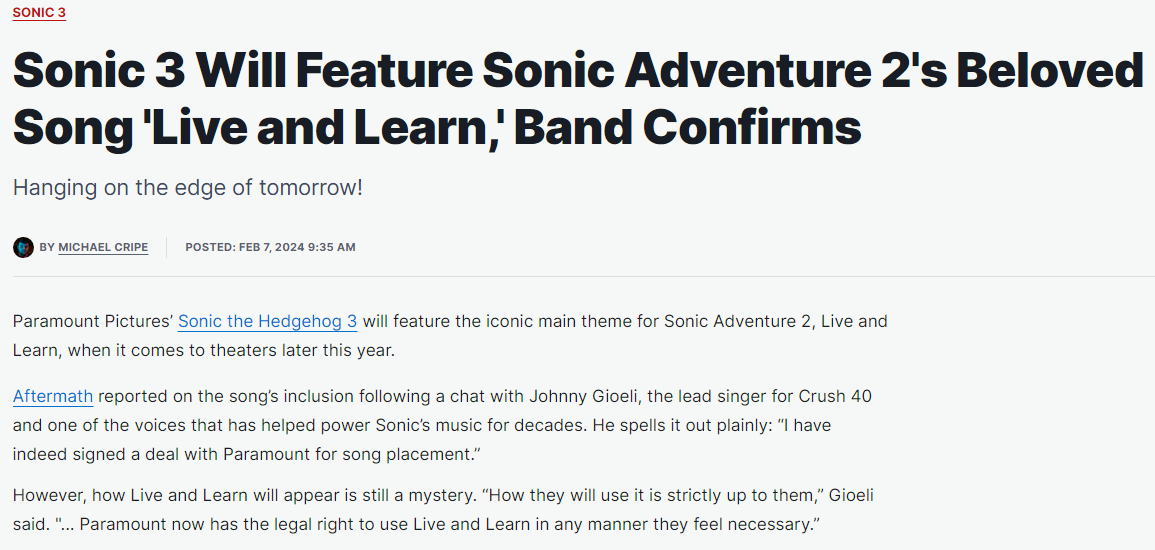Follow the Sonic the Hedgehog 3 link
This screenshot has height=550, width=1155.
tap(267, 322)
